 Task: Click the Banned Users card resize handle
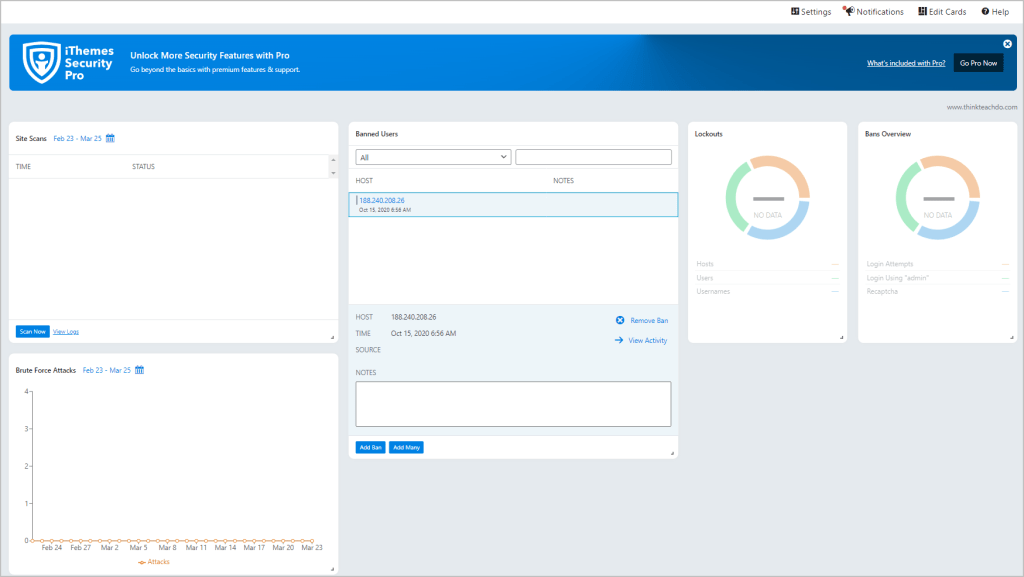coord(672,453)
